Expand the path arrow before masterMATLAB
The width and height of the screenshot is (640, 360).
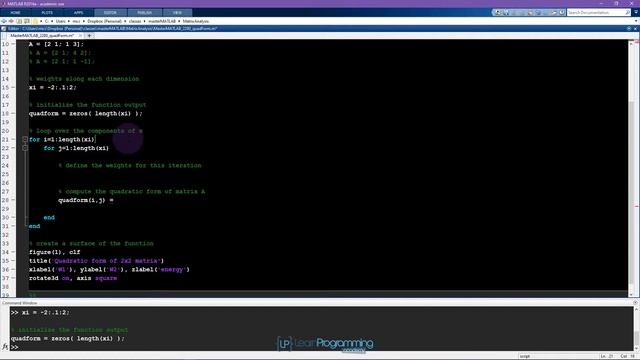point(144,21)
